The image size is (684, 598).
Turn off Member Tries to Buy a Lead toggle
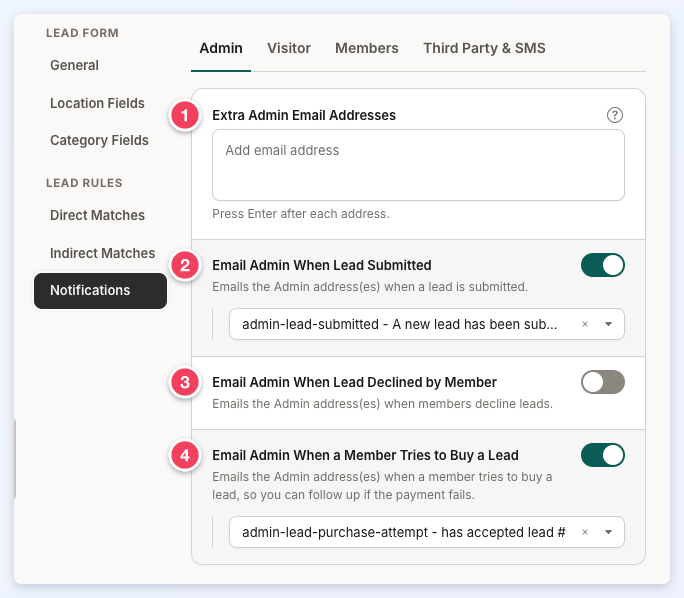click(x=602, y=455)
